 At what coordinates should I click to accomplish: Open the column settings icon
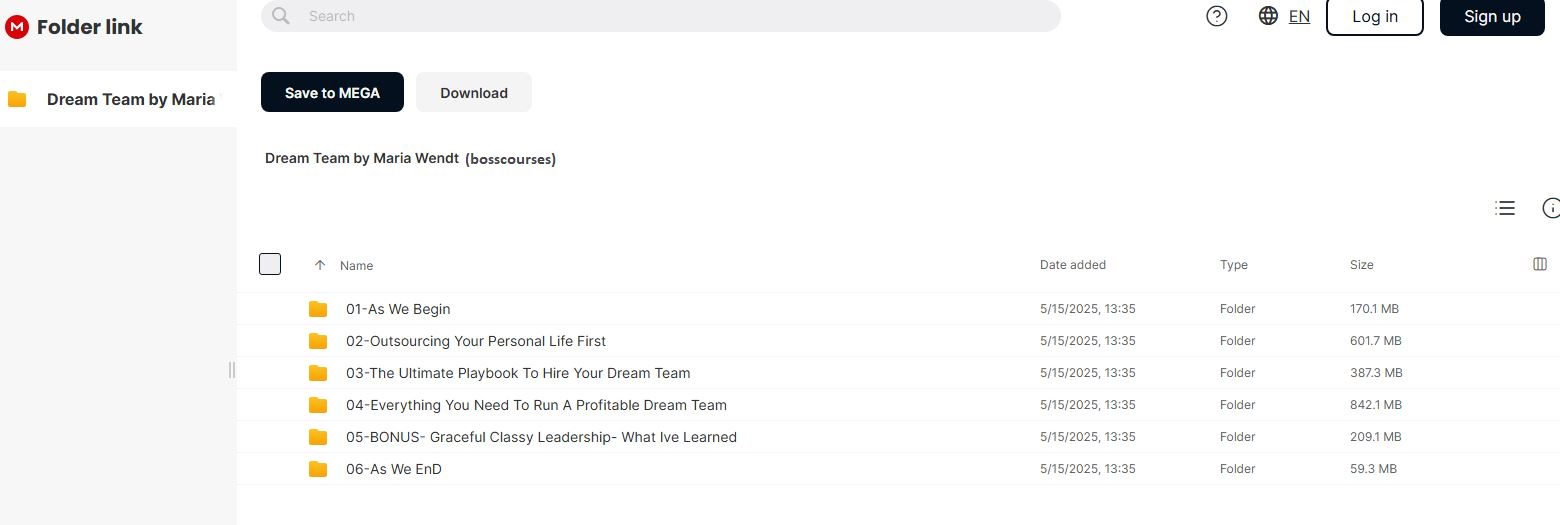(x=1539, y=264)
